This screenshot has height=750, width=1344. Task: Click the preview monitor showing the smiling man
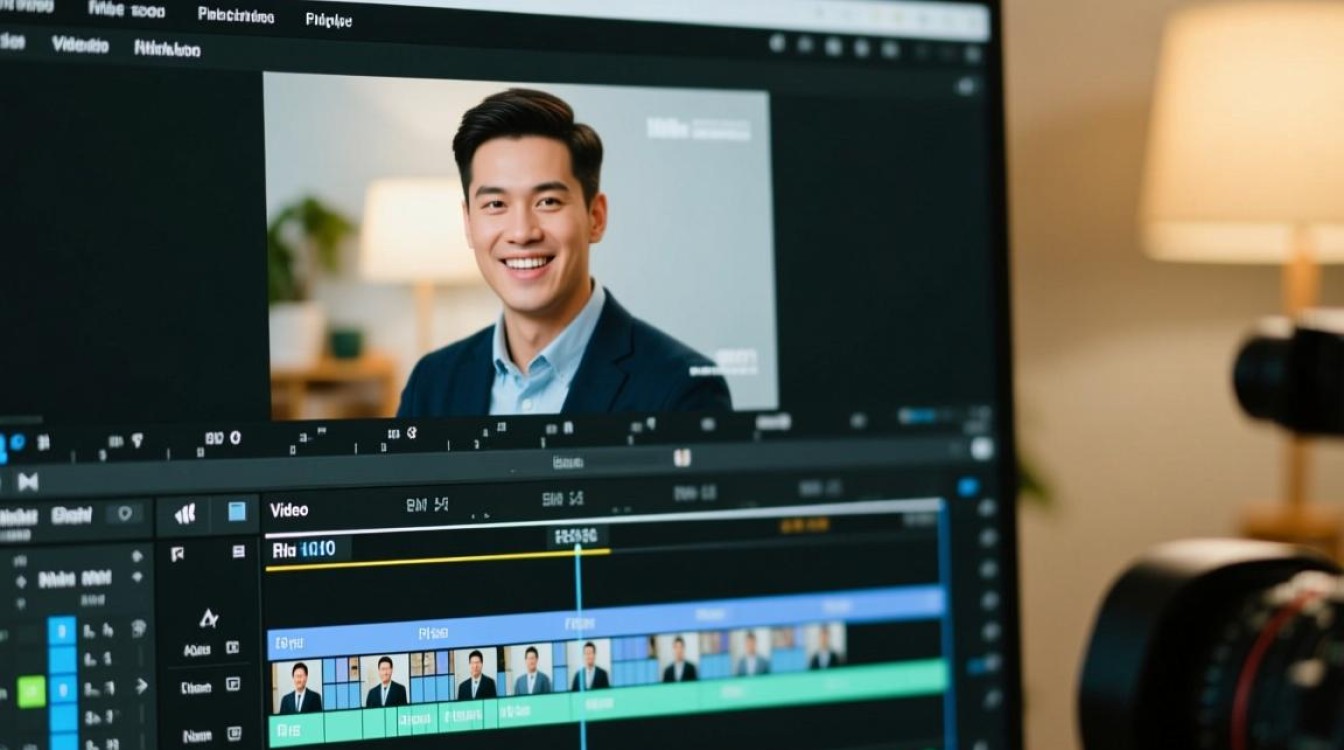pos(519,245)
